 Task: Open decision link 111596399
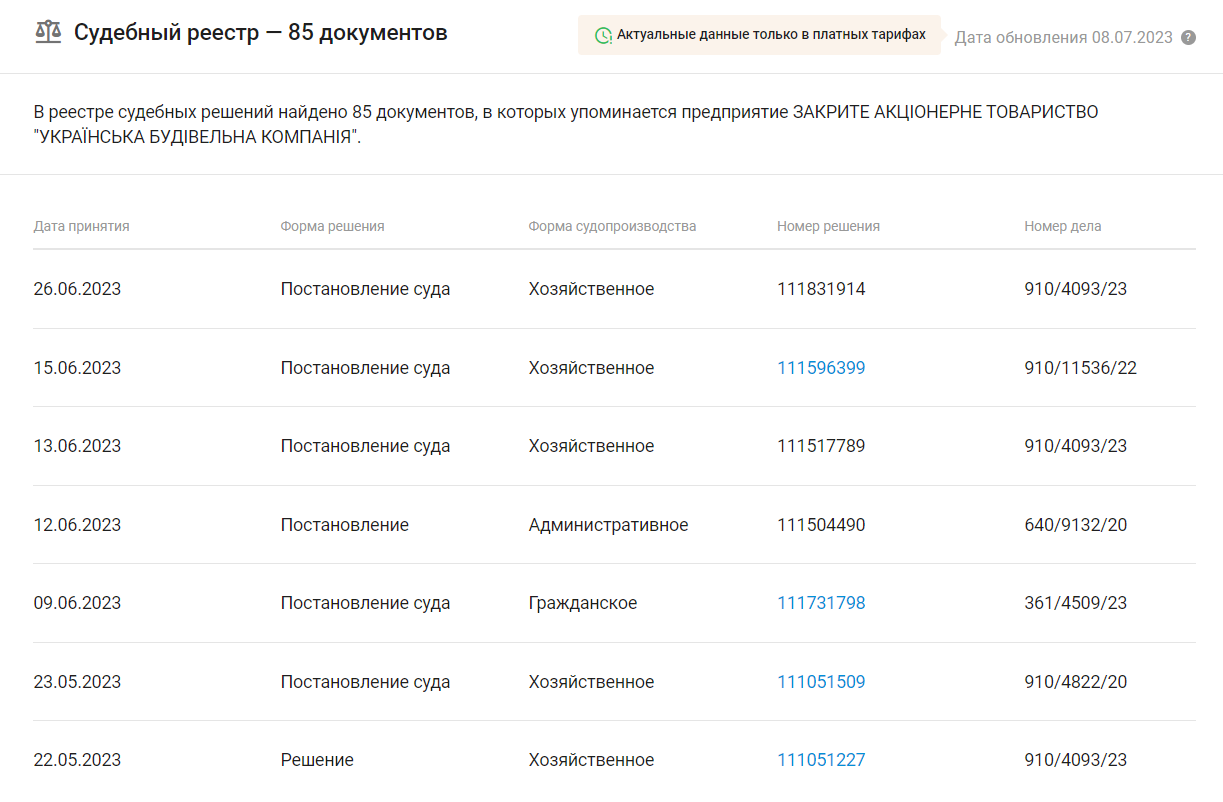point(821,368)
